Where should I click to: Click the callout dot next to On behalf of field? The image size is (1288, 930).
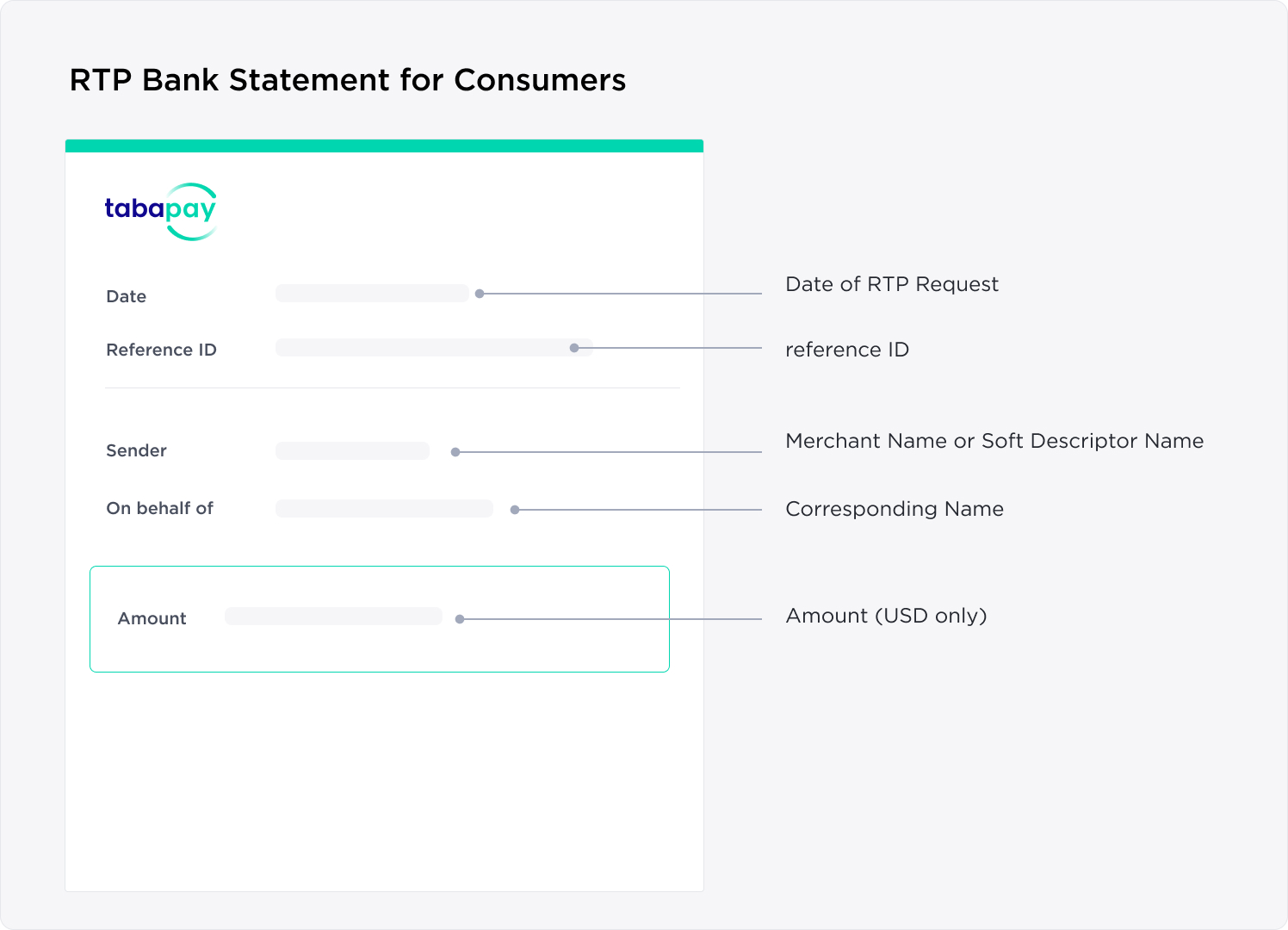click(515, 510)
